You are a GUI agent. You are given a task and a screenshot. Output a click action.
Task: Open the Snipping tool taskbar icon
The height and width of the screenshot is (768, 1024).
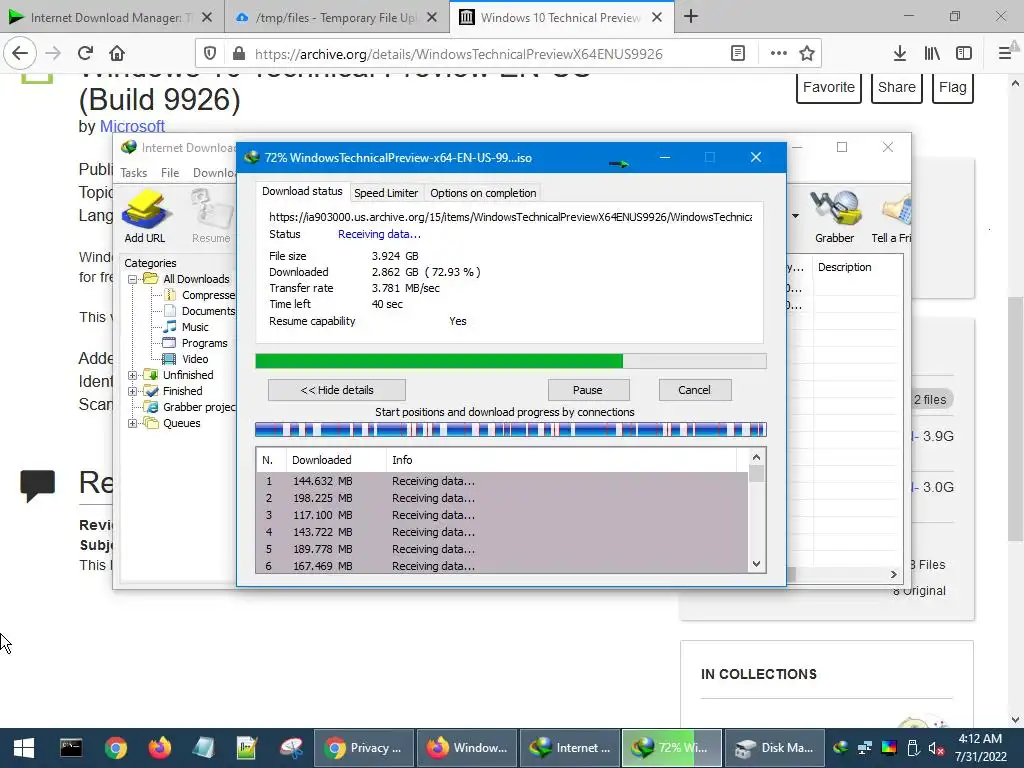291,748
